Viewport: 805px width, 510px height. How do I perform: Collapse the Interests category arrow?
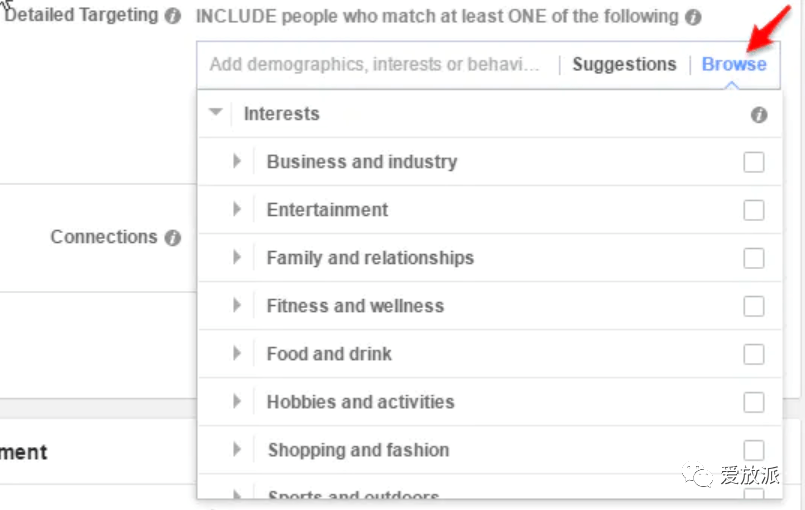215,113
